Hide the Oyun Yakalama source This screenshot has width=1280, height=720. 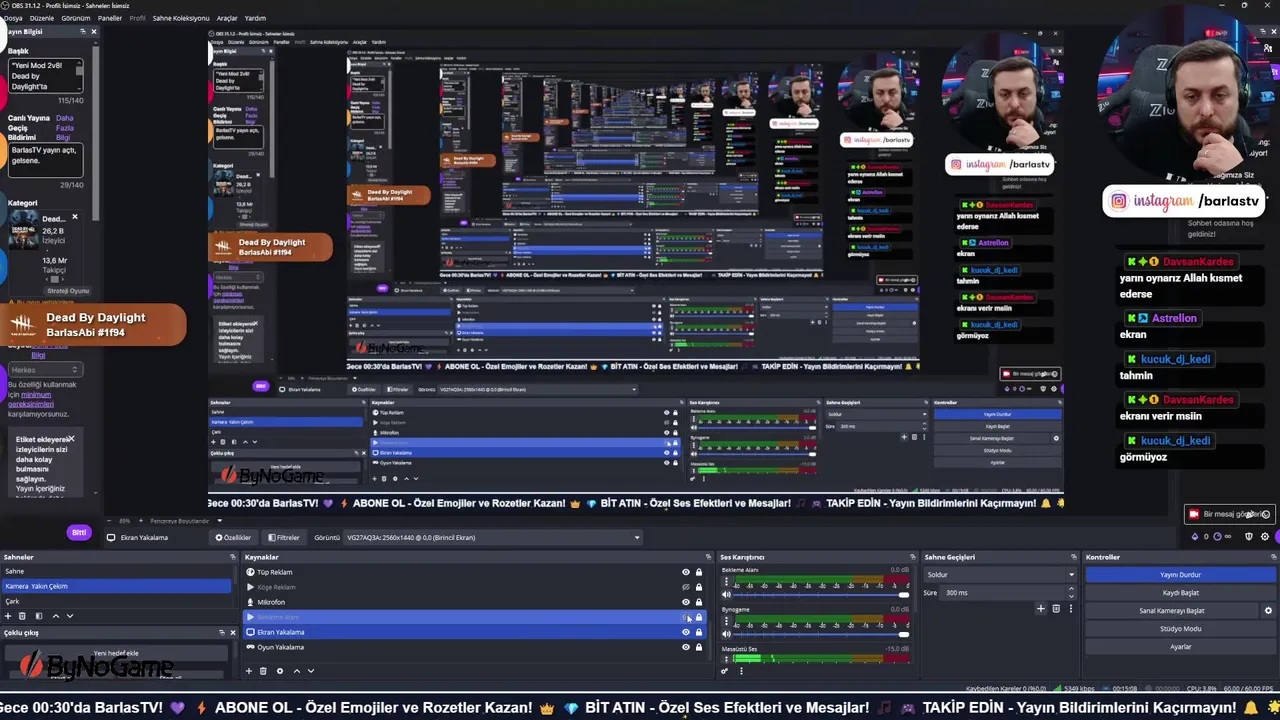pos(686,647)
